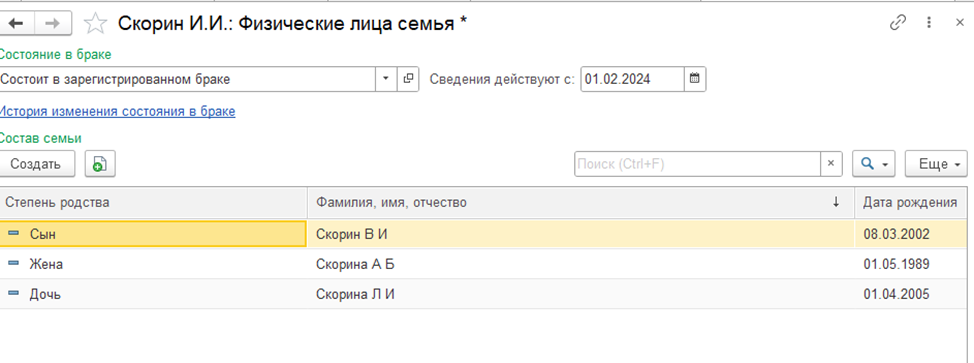Viewport: 974px width, 363px height.
Task: Open the calendar picker icon
Action: [x=695, y=79]
